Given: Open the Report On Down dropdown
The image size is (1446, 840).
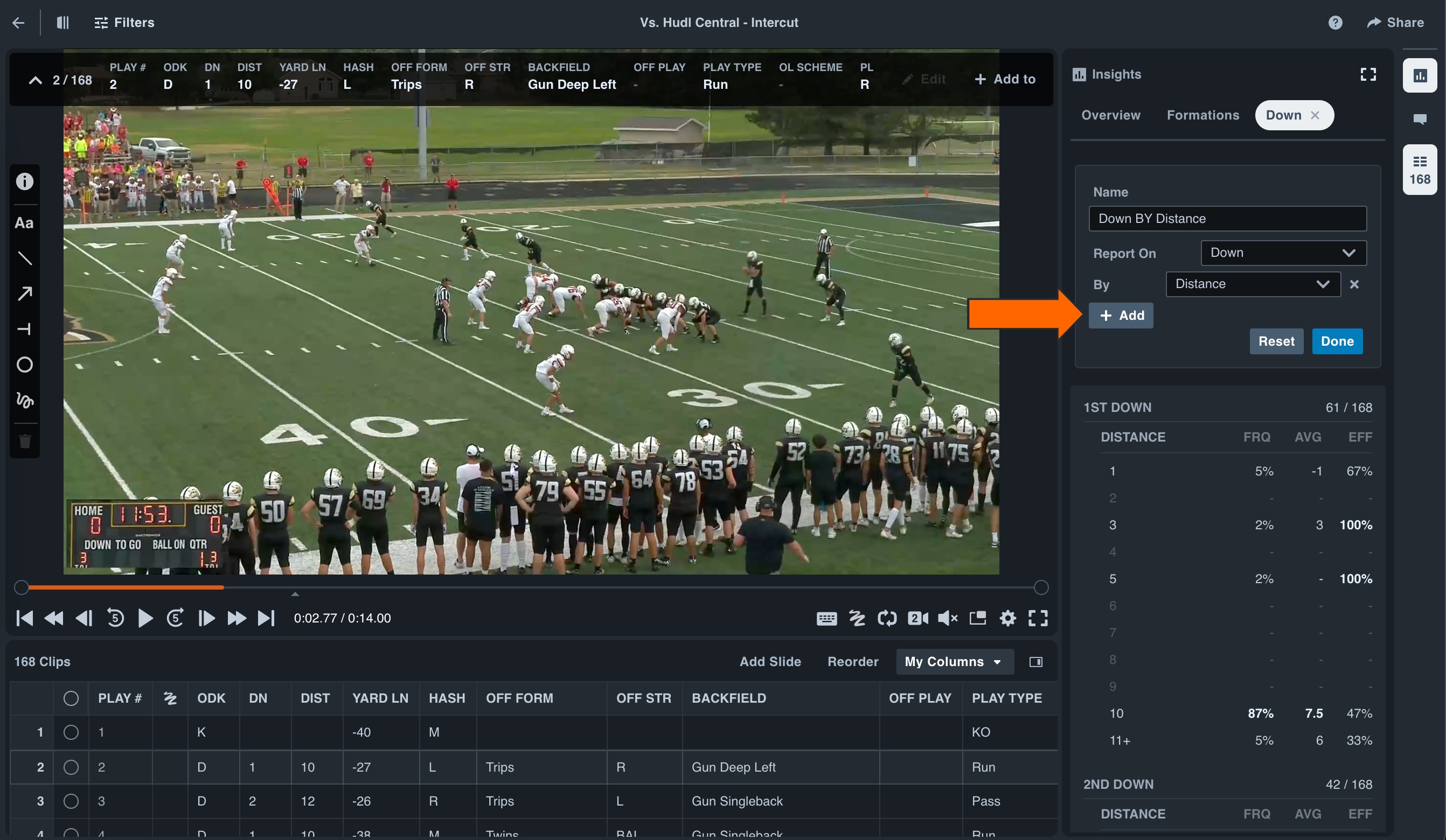Looking at the screenshot, I should click(1283, 253).
